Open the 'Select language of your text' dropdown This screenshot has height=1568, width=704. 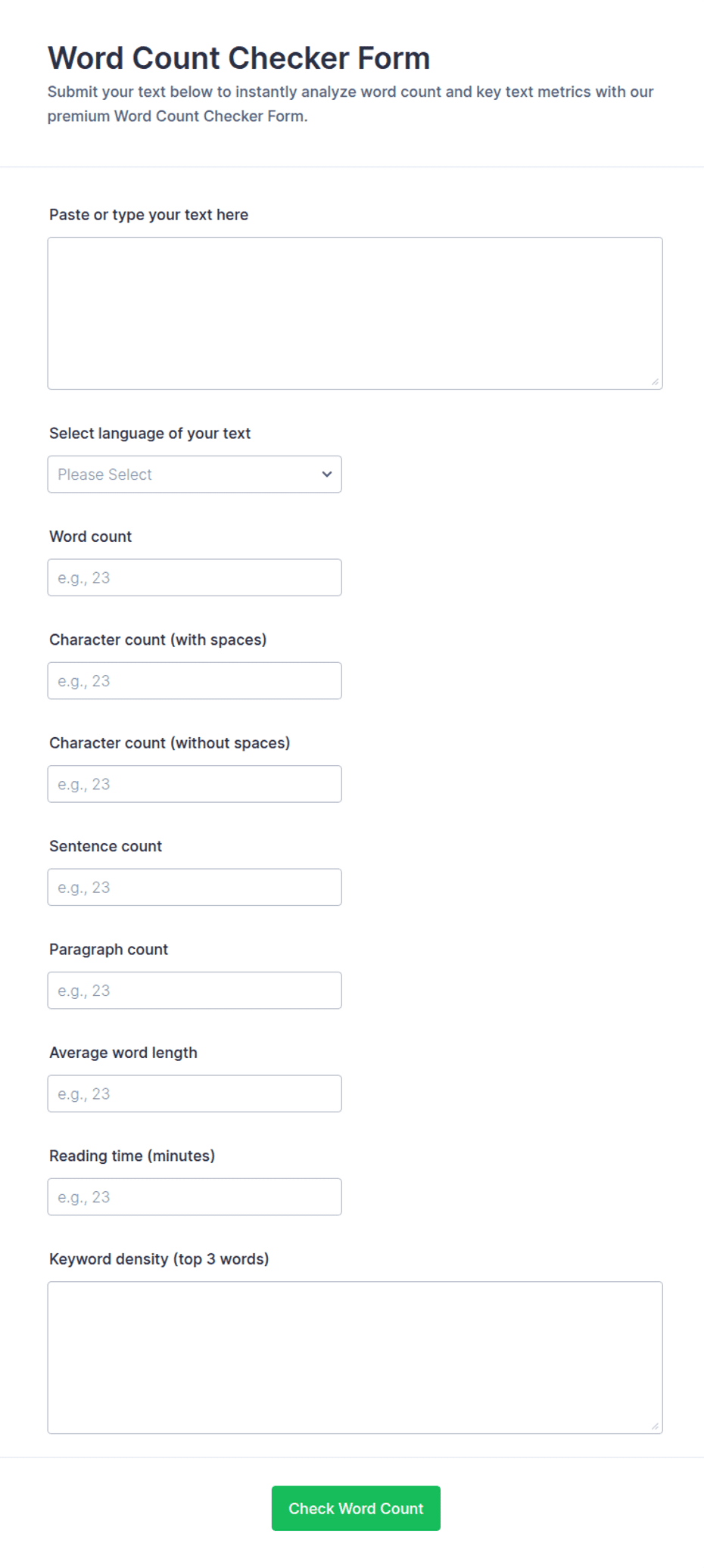[195, 474]
